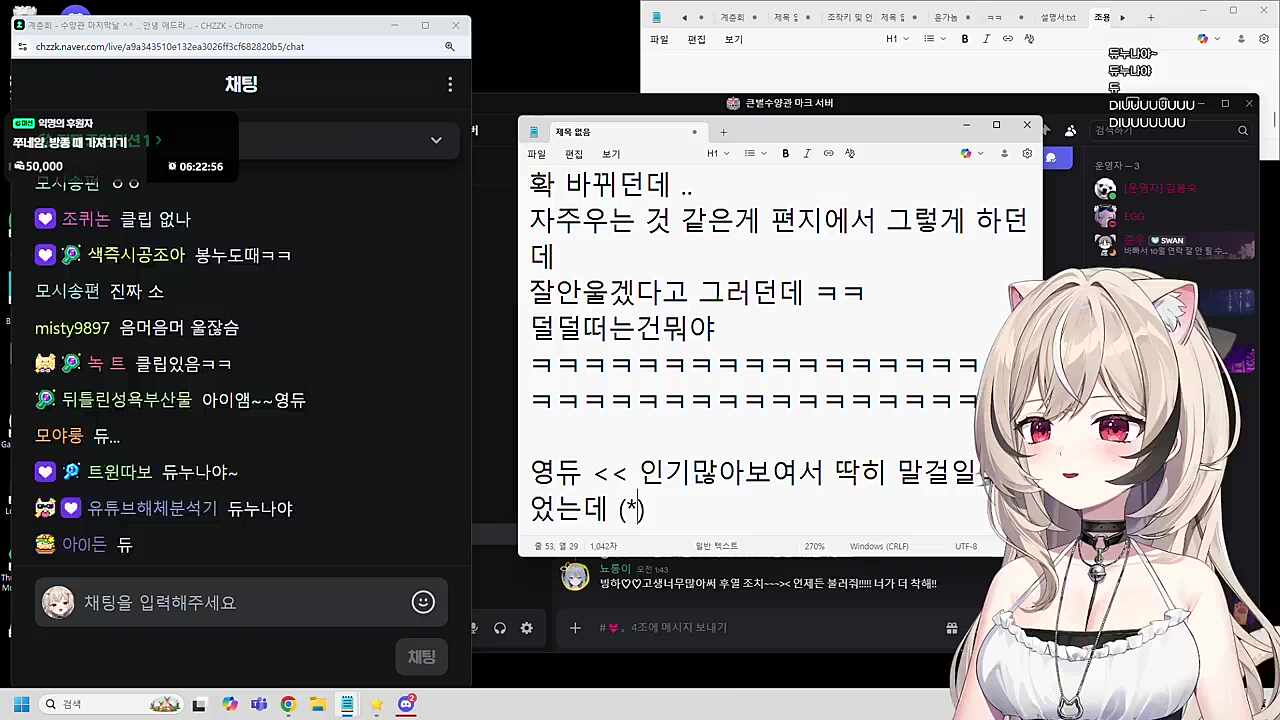
Task: Apply italic formatting in the Notepad toolbar
Action: pyautogui.click(x=807, y=153)
